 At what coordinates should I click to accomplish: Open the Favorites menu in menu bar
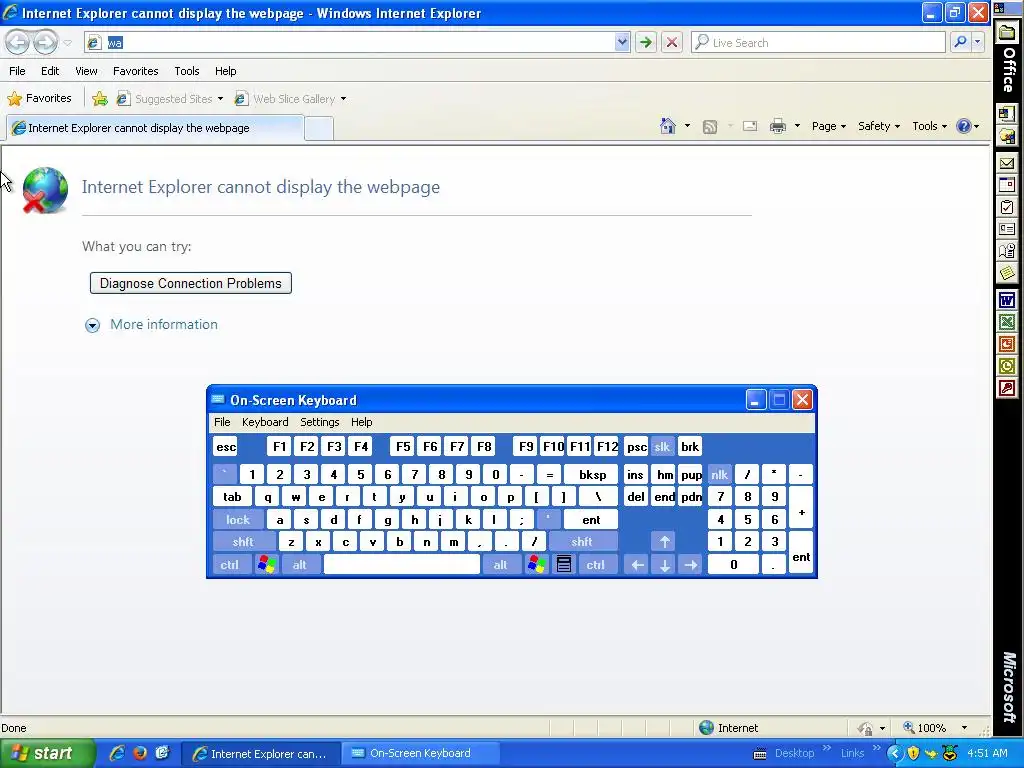pos(135,71)
